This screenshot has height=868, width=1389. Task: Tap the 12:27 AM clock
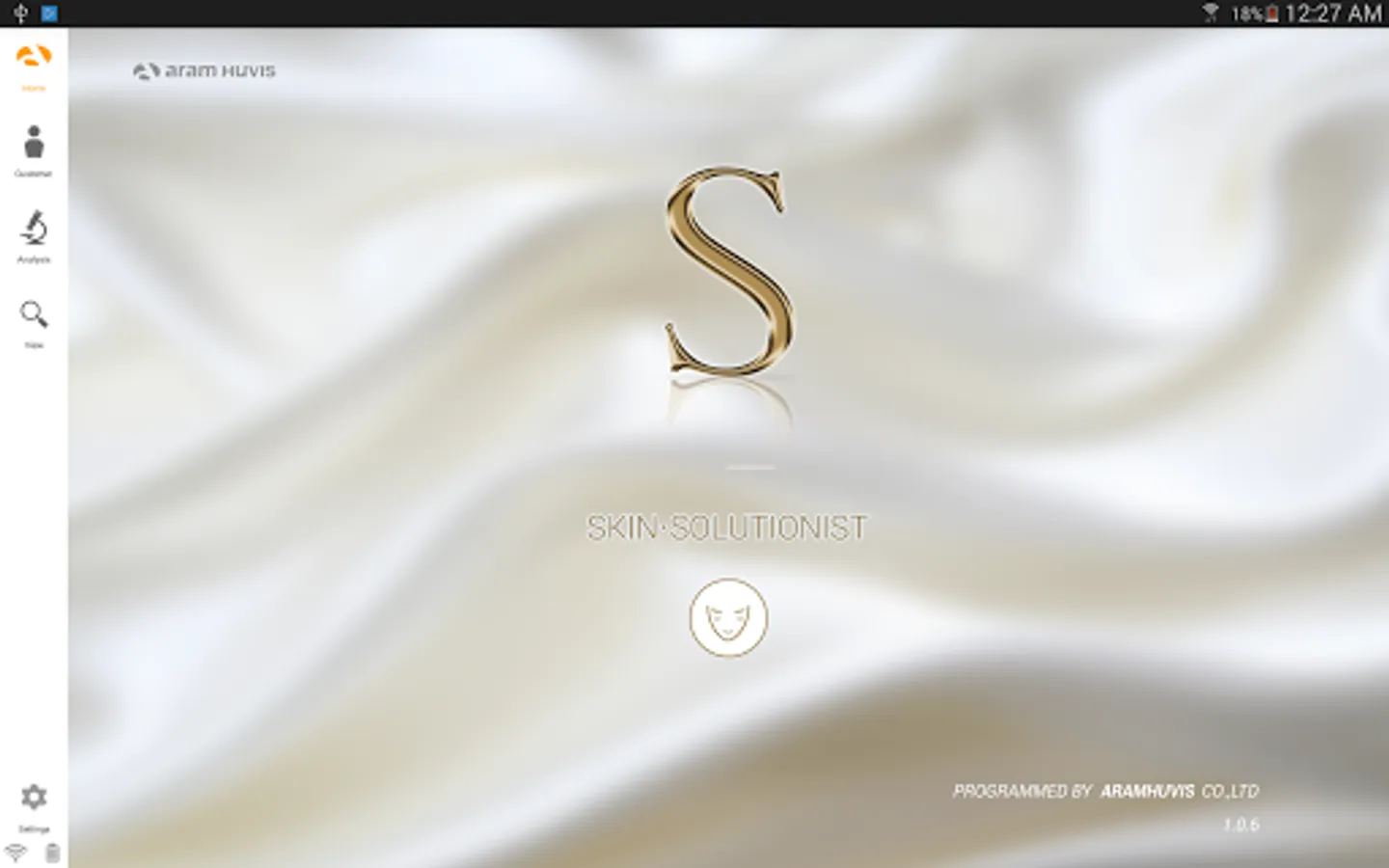pos(1334,14)
